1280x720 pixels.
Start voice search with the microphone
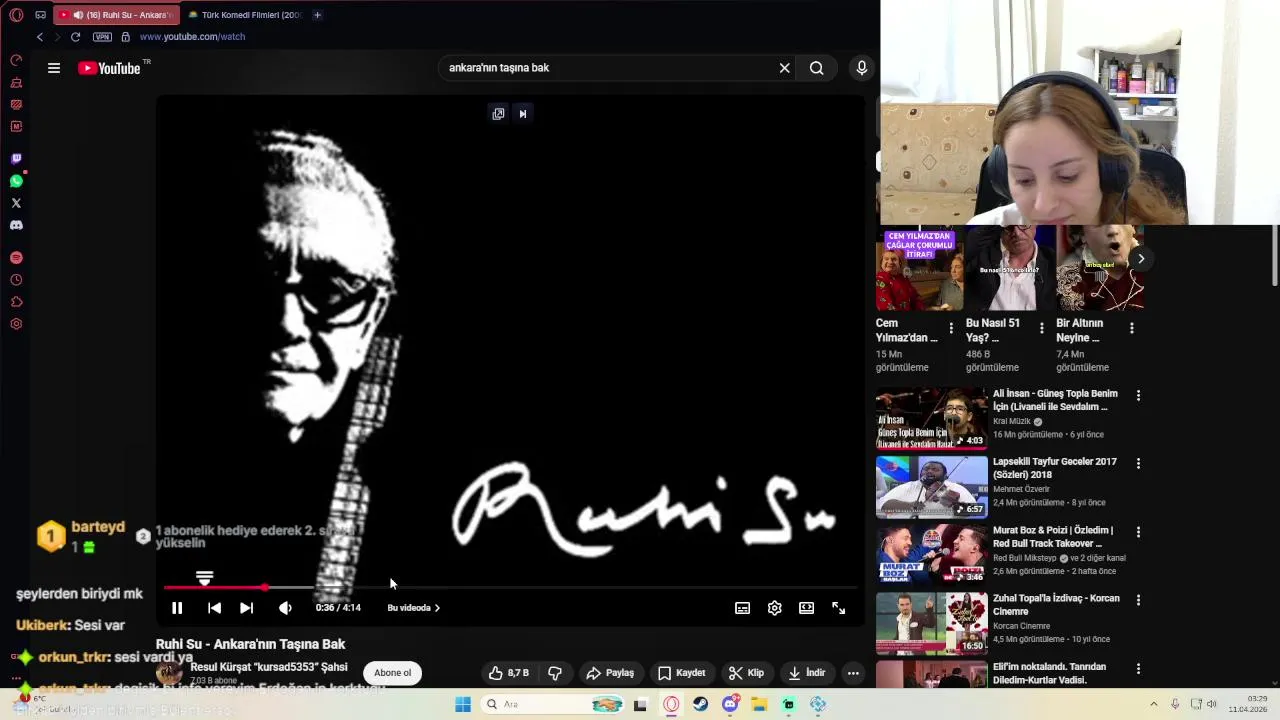[861, 68]
